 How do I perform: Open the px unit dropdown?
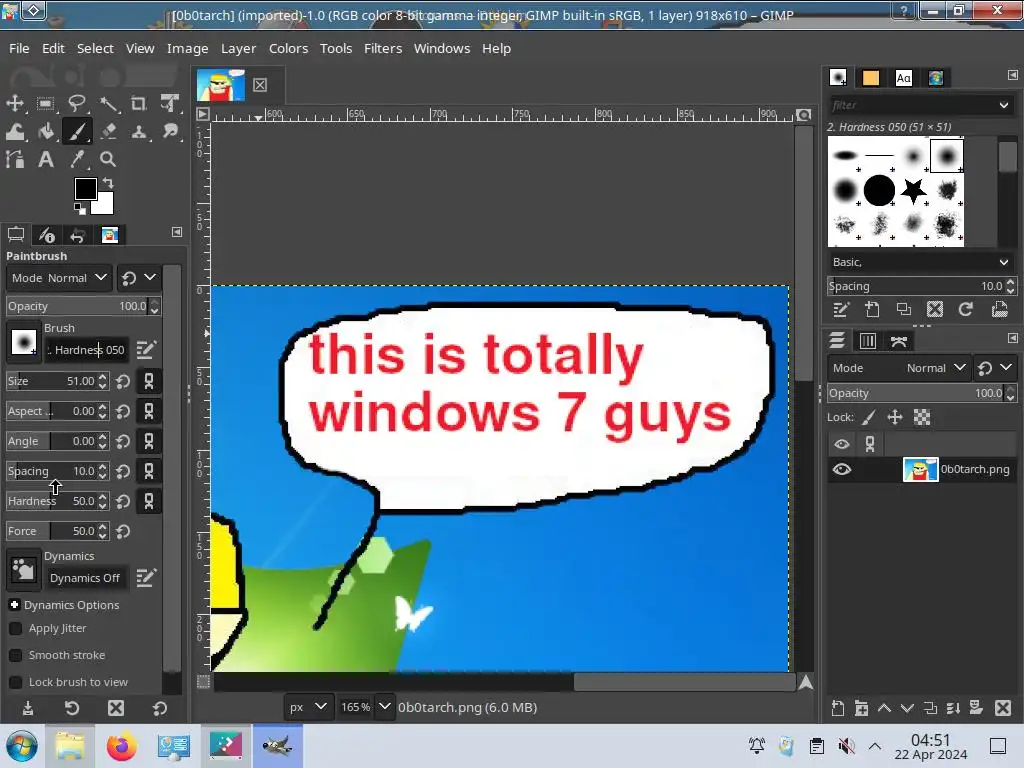[x=307, y=707]
